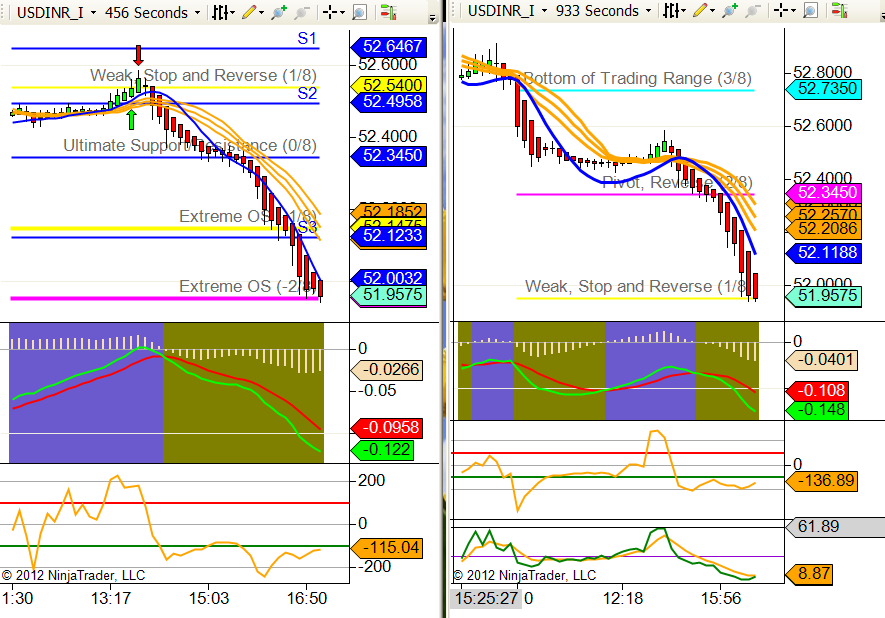Select the S1 pivot label
This screenshot has height=618, width=885.
coord(307,38)
